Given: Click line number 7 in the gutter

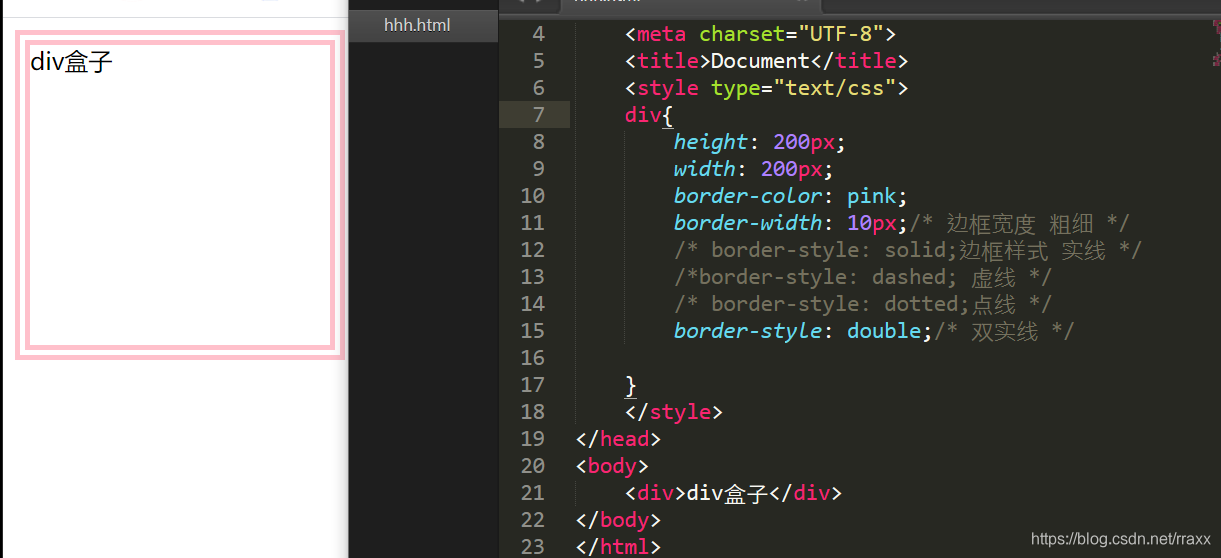Looking at the screenshot, I should tap(539, 115).
